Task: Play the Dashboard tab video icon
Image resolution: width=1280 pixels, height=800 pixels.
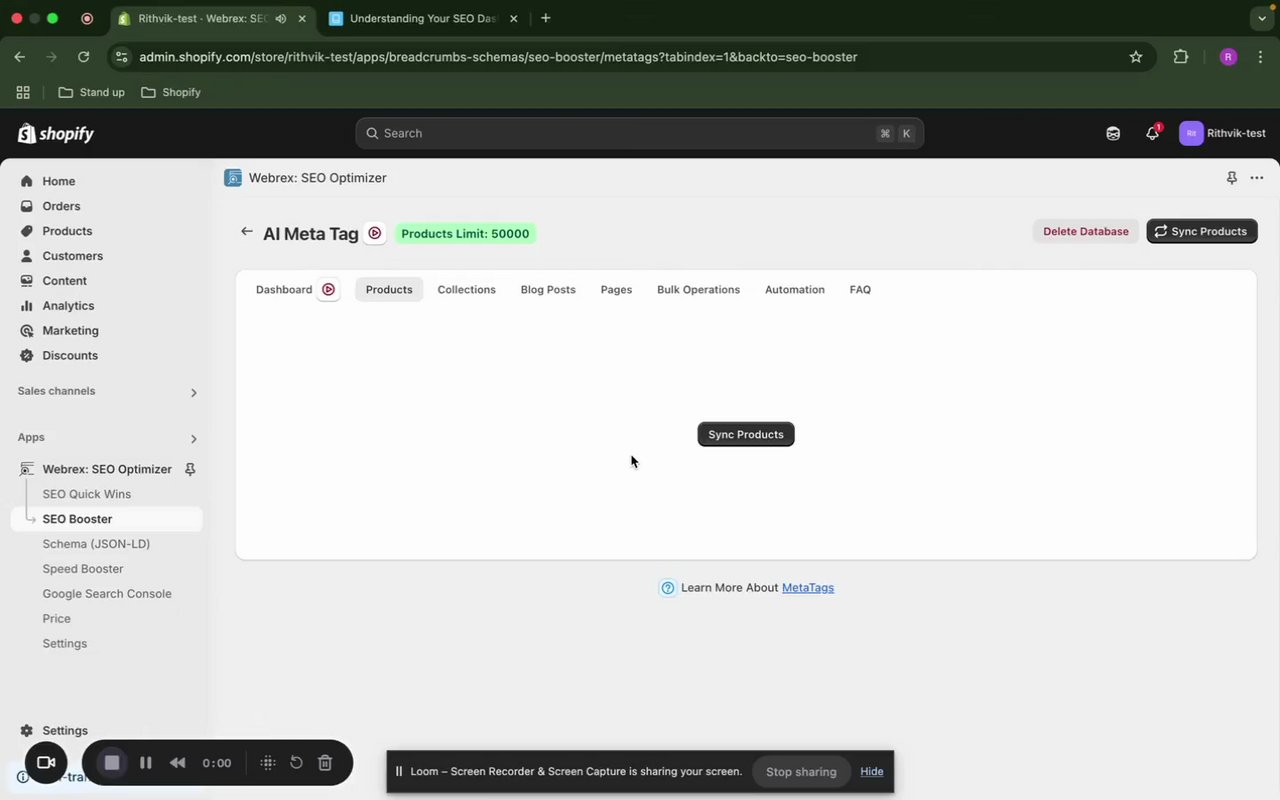Action: click(x=328, y=290)
